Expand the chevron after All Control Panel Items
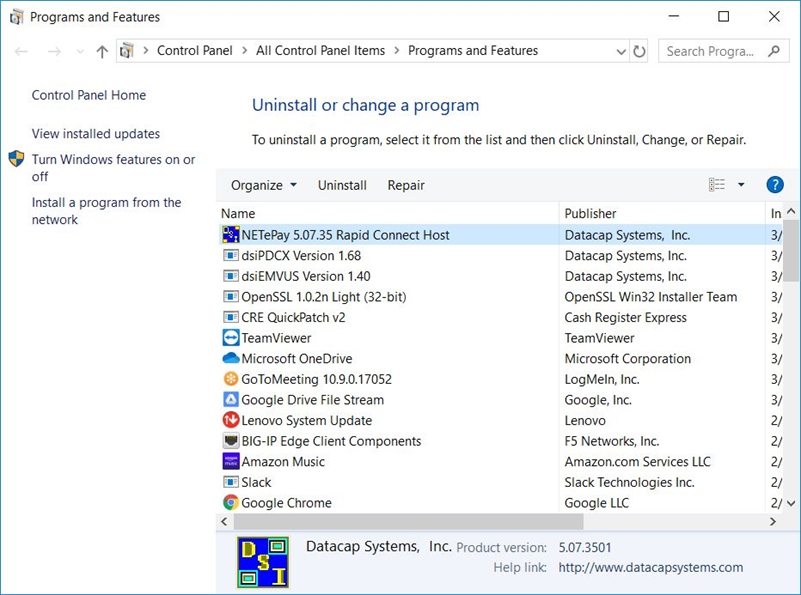This screenshot has height=595, width=801. point(396,51)
